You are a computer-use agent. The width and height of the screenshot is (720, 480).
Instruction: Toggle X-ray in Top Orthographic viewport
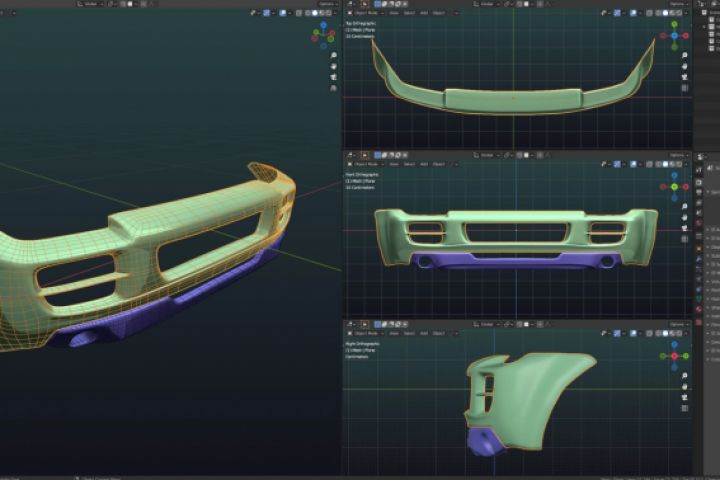649,13
